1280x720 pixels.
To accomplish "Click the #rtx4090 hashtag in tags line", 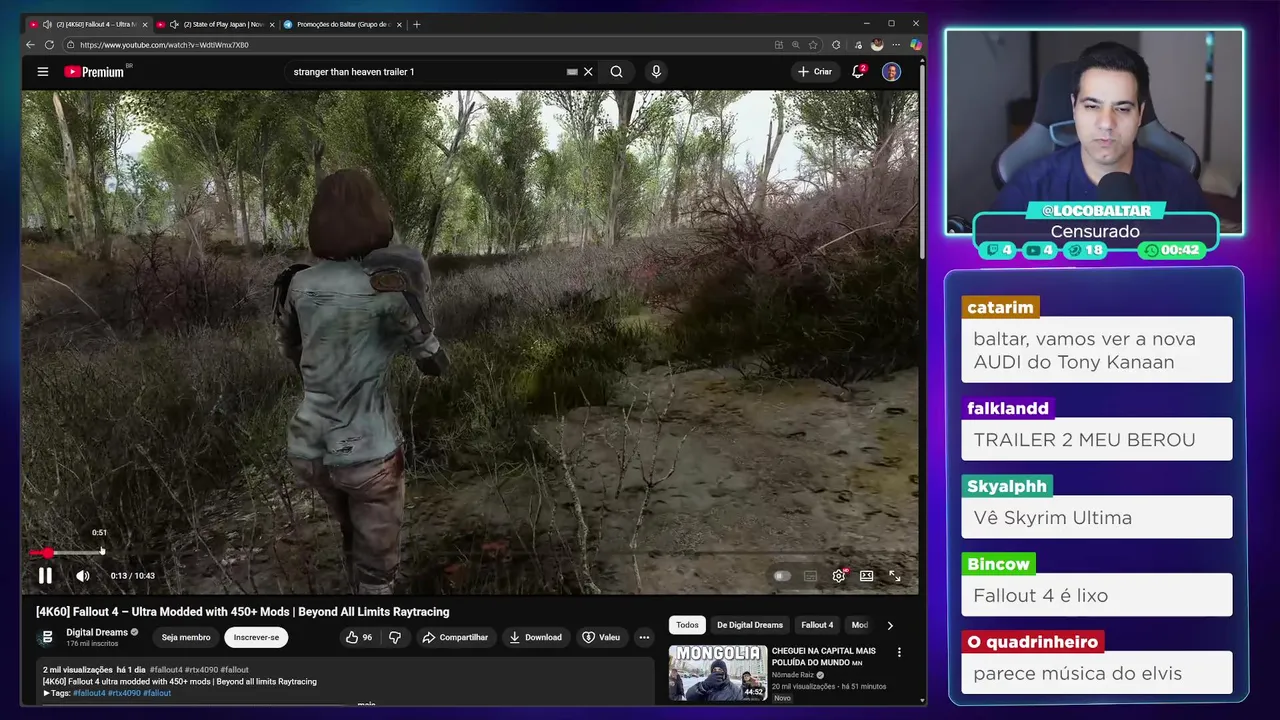I will point(124,693).
